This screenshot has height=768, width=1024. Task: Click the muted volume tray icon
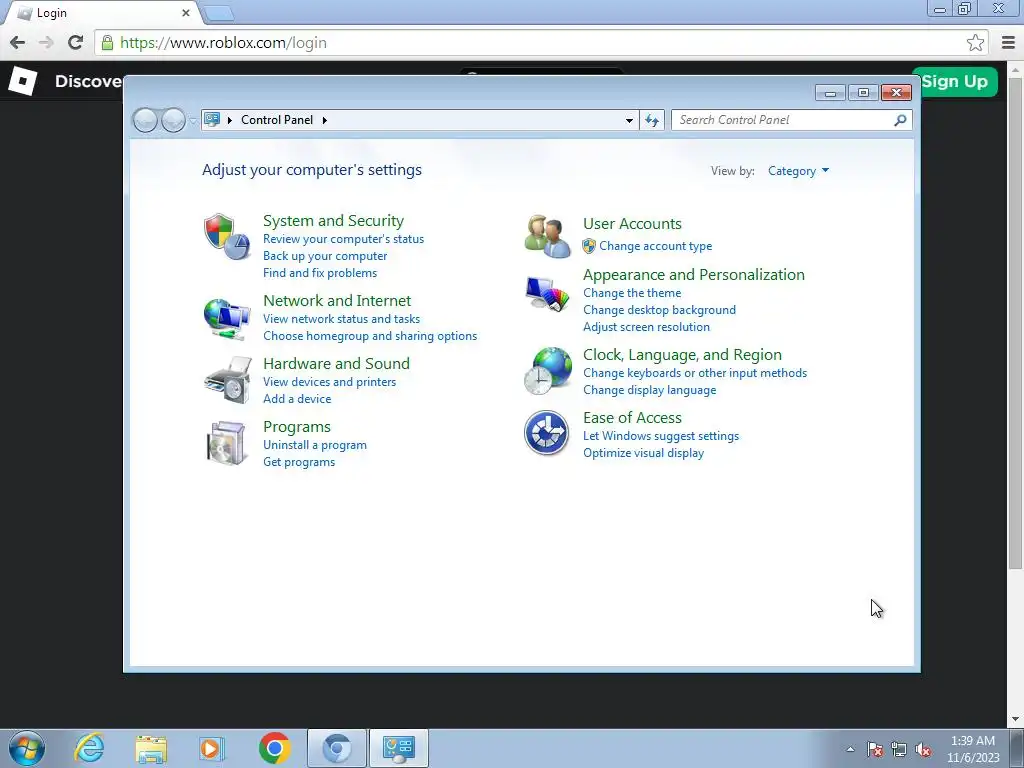[923, 750]
